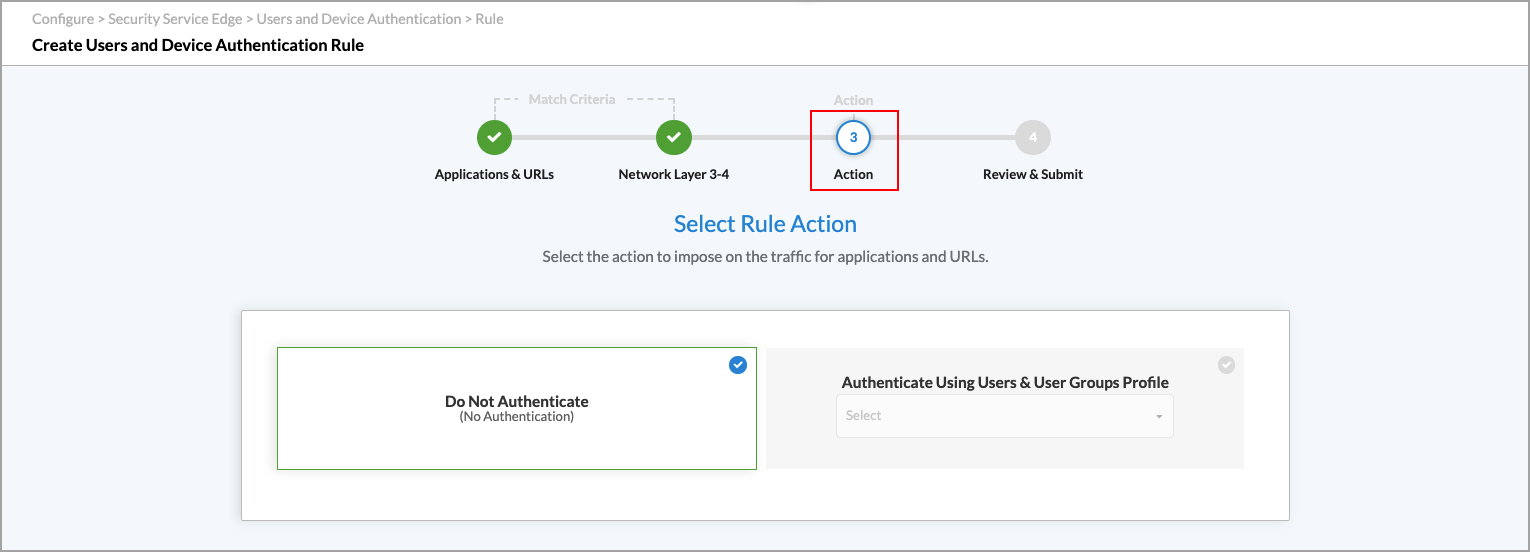Click the Create Users and Device Authentication Rule title
1530x552 pixels.
tap(198, 45)
